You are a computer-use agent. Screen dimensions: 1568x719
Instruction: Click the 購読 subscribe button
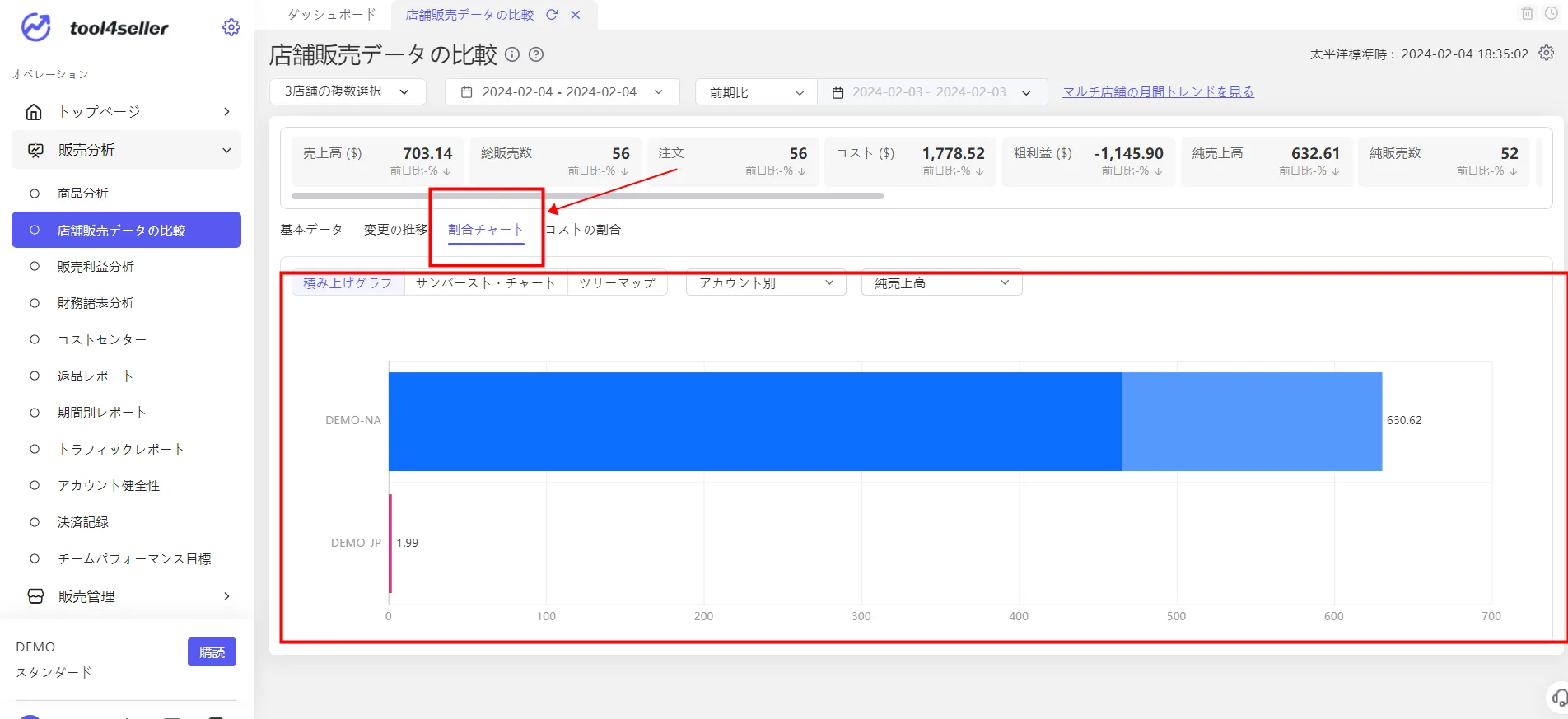pyautogui.click(x=212, y=652)
